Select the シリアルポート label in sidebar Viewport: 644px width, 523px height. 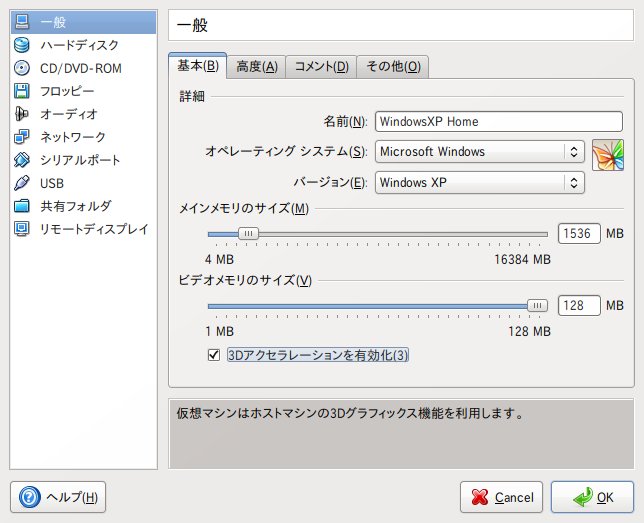[80, 160]
